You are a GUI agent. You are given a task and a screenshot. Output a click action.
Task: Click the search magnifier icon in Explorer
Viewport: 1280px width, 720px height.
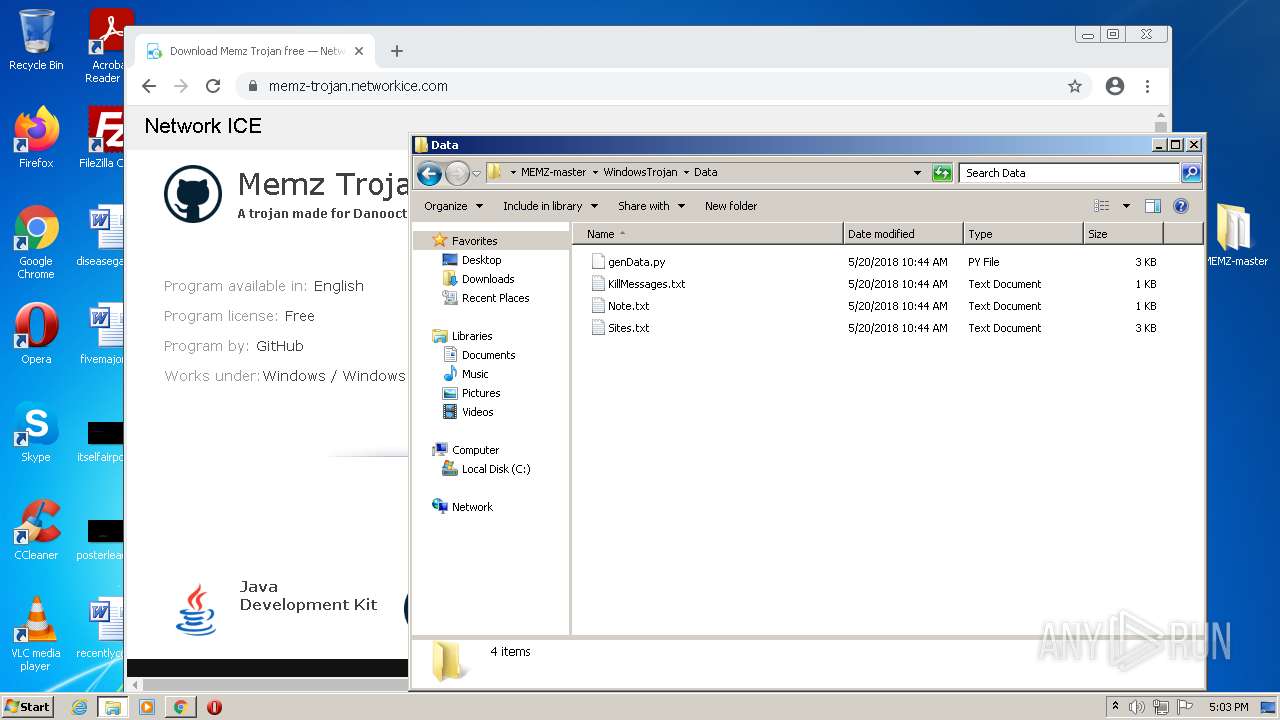[x=1190, y=173]
